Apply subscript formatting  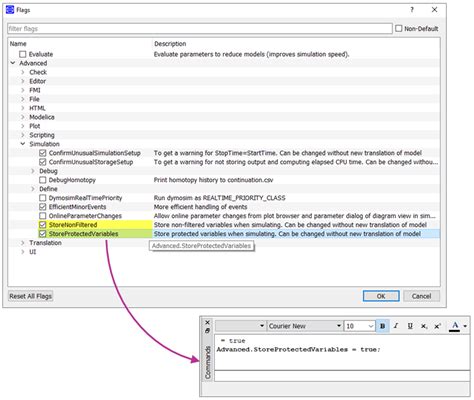[424, 326]
